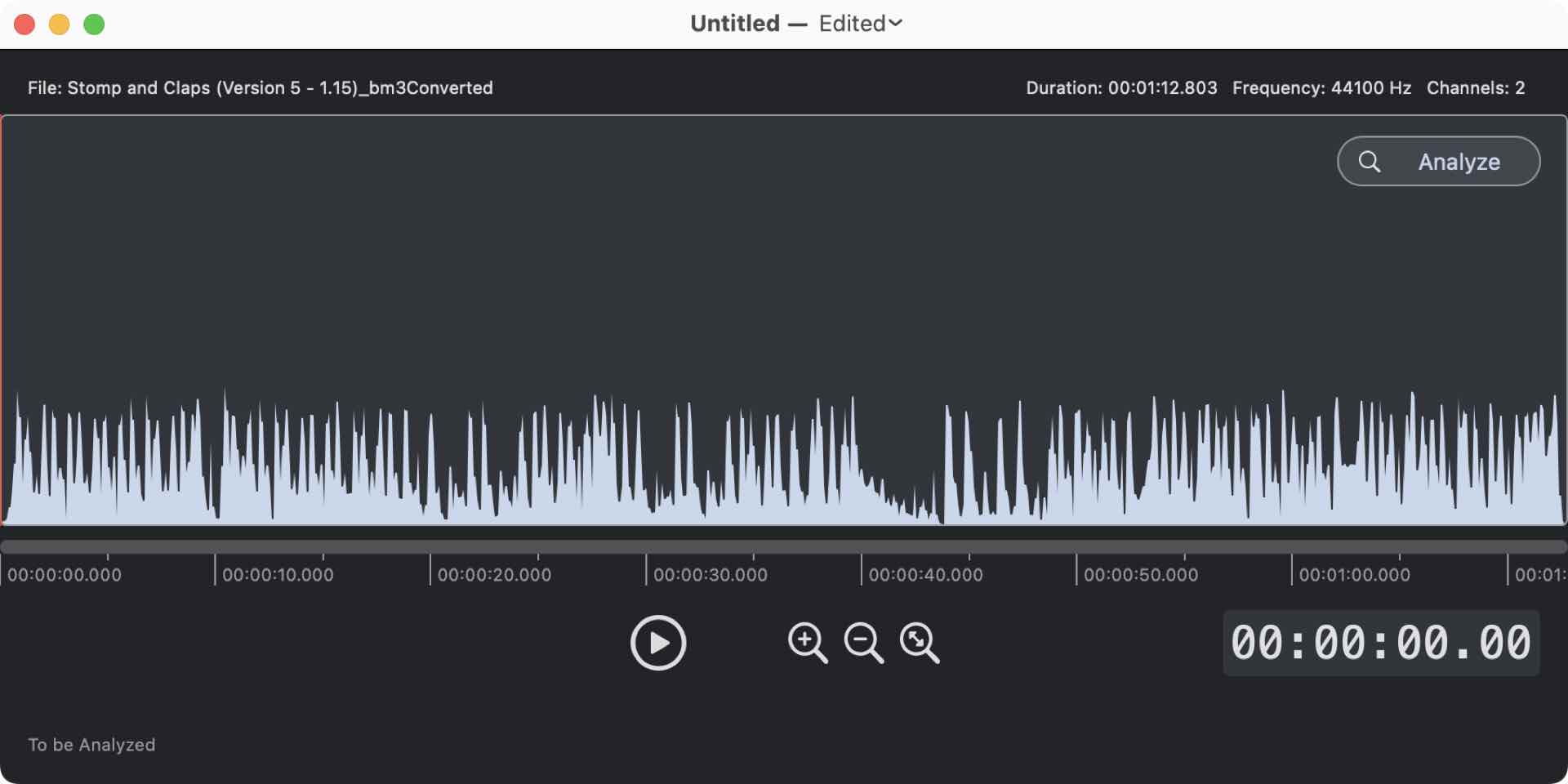
Task: Click the 00:00:40.000 timeline marker
Action: click(x=926, y=575)
